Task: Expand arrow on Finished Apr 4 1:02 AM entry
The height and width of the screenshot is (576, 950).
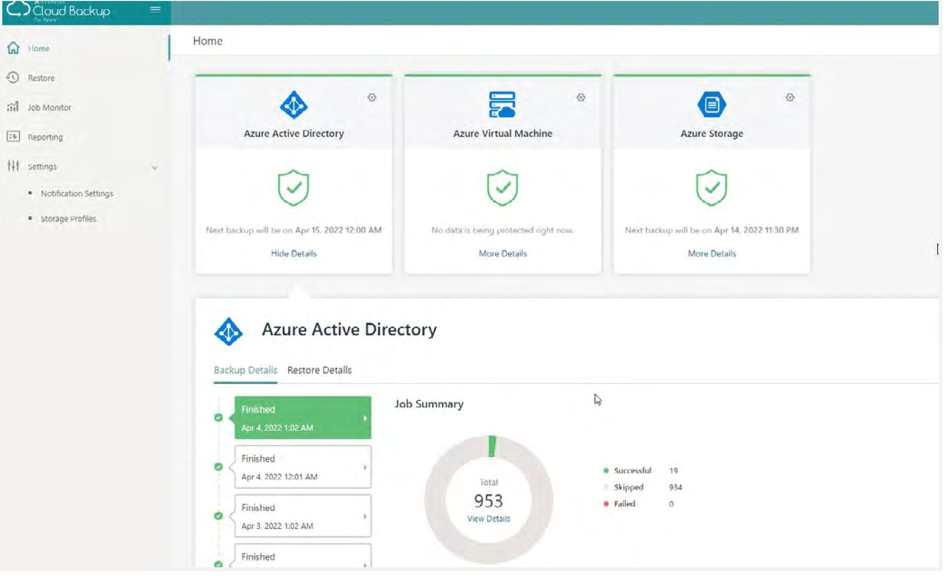Action: click(x=366, y=420)
